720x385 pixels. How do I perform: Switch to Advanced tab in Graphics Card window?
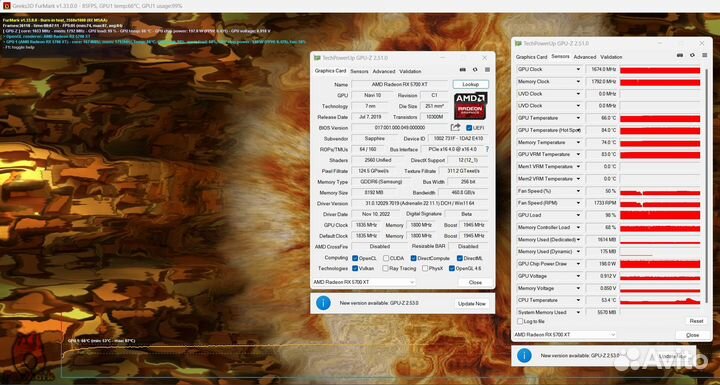pyautogui.click(x=383, y=71)
